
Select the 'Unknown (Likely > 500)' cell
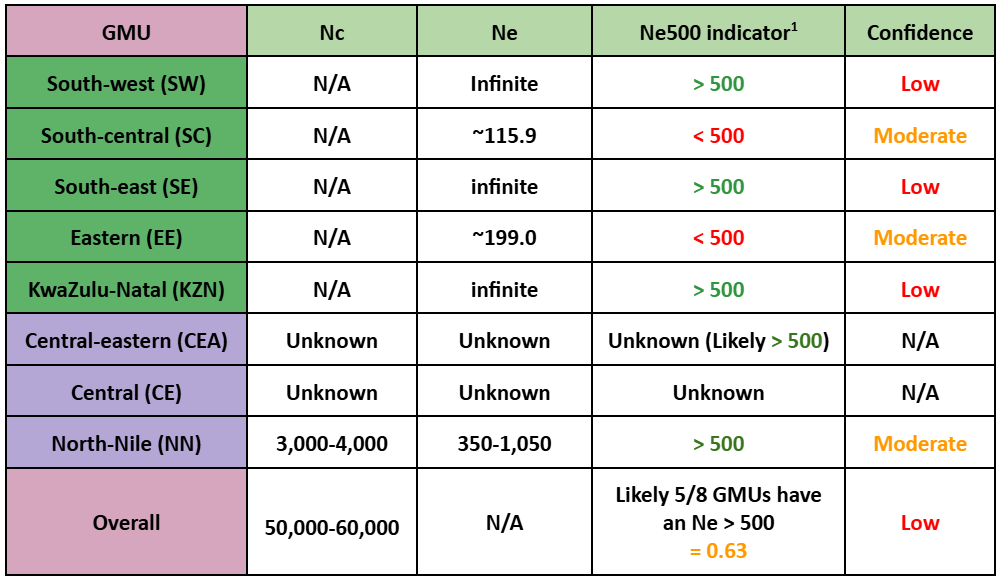pyautogui.click(x=718, y=339)
